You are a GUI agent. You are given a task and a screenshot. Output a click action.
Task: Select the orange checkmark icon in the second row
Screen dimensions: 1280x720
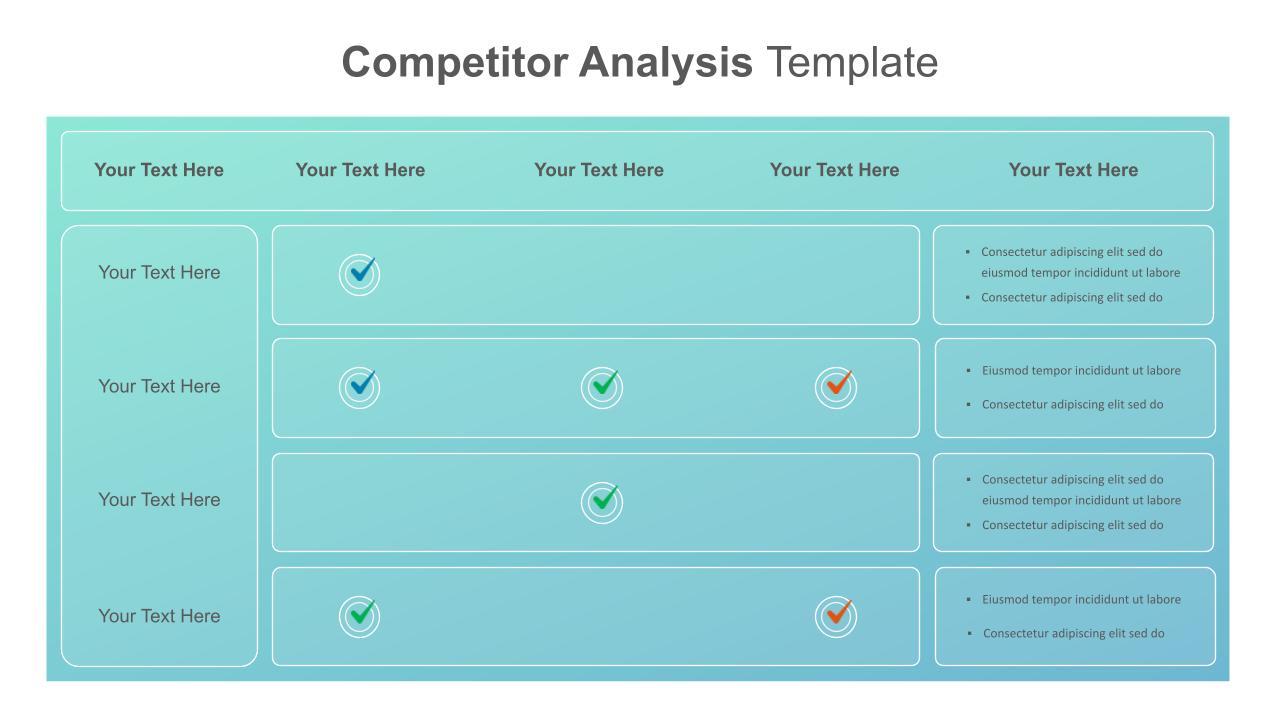pyautogui.click(x=836, y=387)
